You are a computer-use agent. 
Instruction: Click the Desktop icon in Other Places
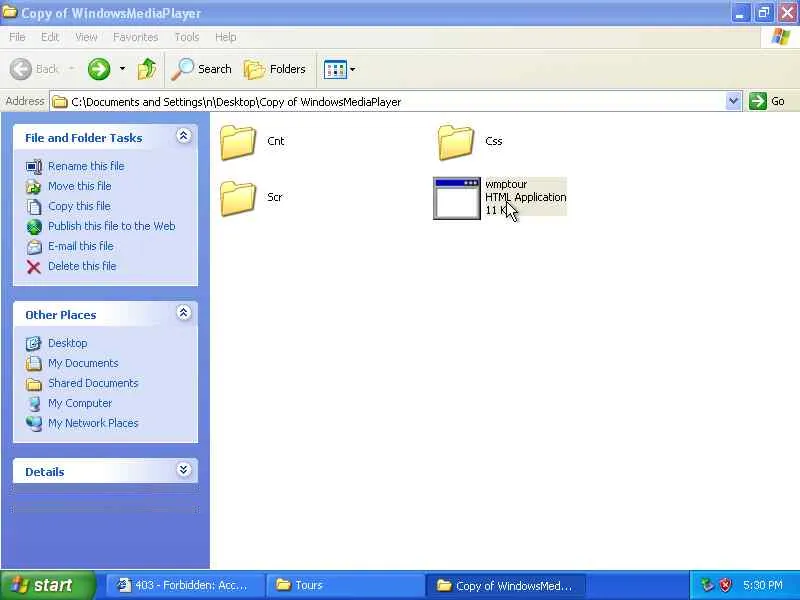pyautogui.click(x=34, y=343)
